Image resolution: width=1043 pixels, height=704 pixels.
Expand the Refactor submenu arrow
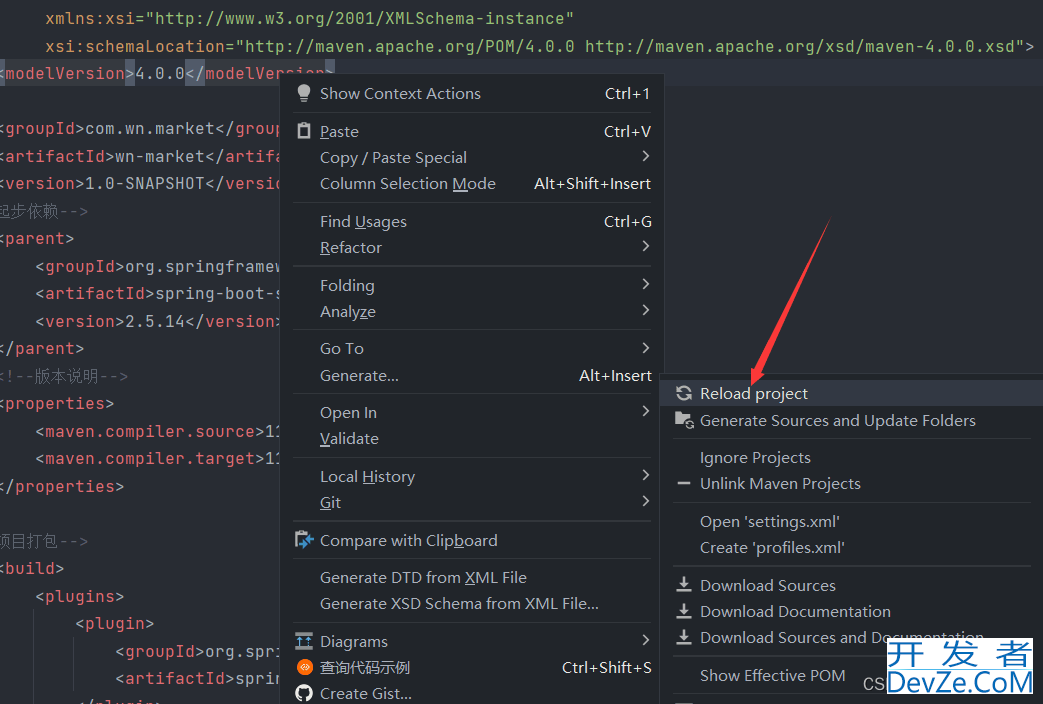[x=645, y=246]
